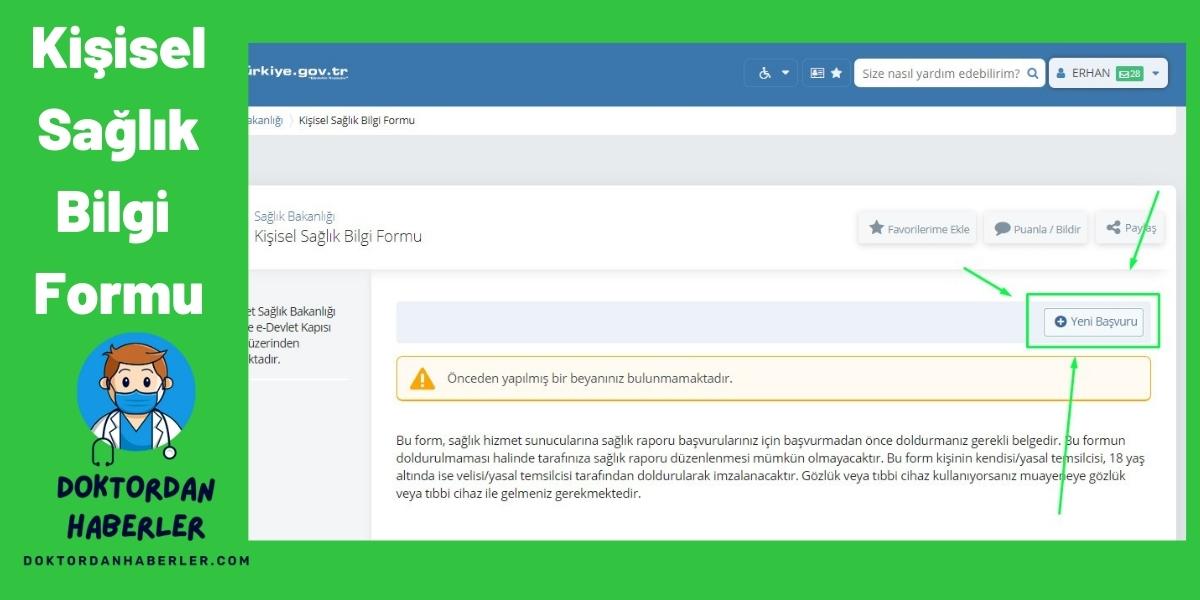Image resolution: width=1200 pixels, height=600 pixels.
Task: Go to the Bakanlığı breadcrumb link
Action: [x=266, y=120]
